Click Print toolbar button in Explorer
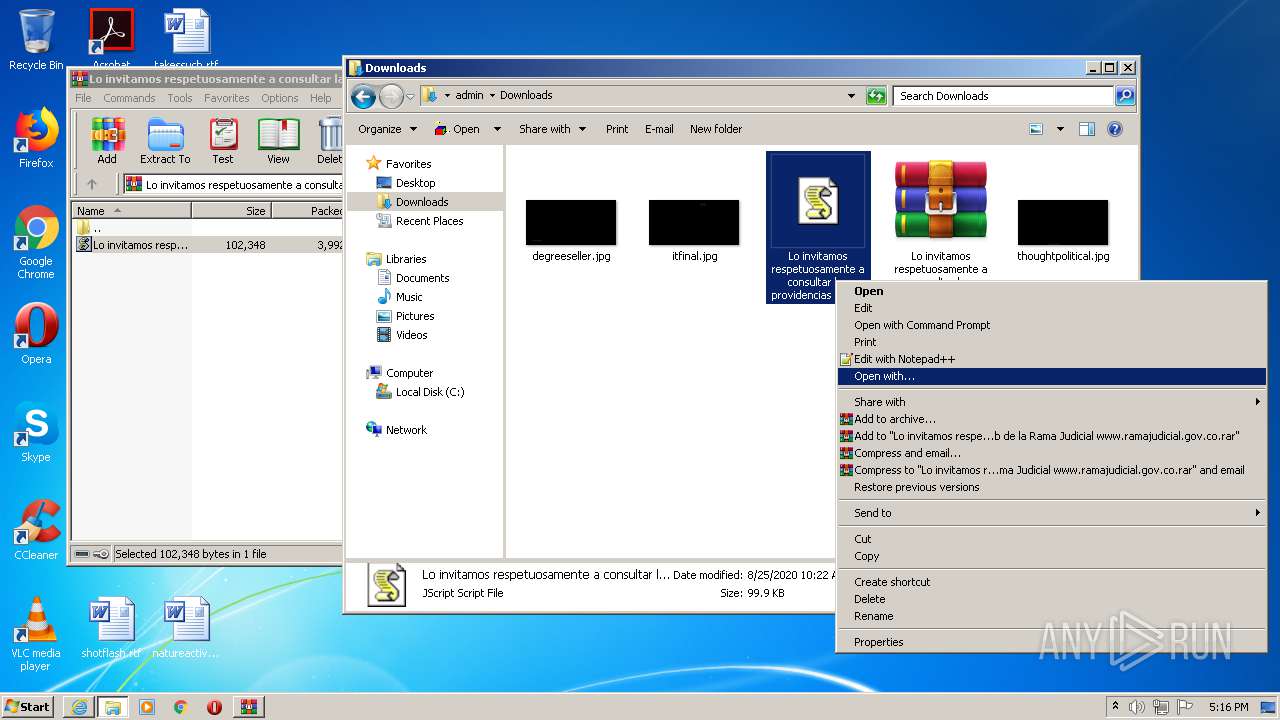The image size is (1280, 720). [x=617, y=129]
